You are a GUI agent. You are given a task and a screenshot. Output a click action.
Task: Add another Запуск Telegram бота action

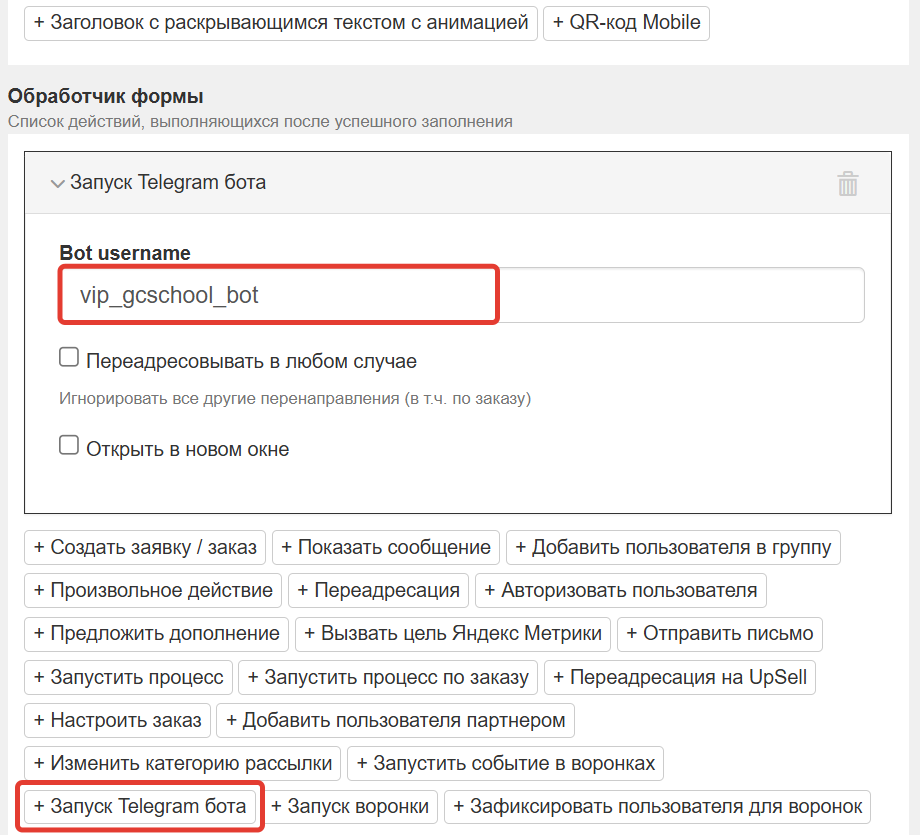pyautogui.click(x=139, y=806)
